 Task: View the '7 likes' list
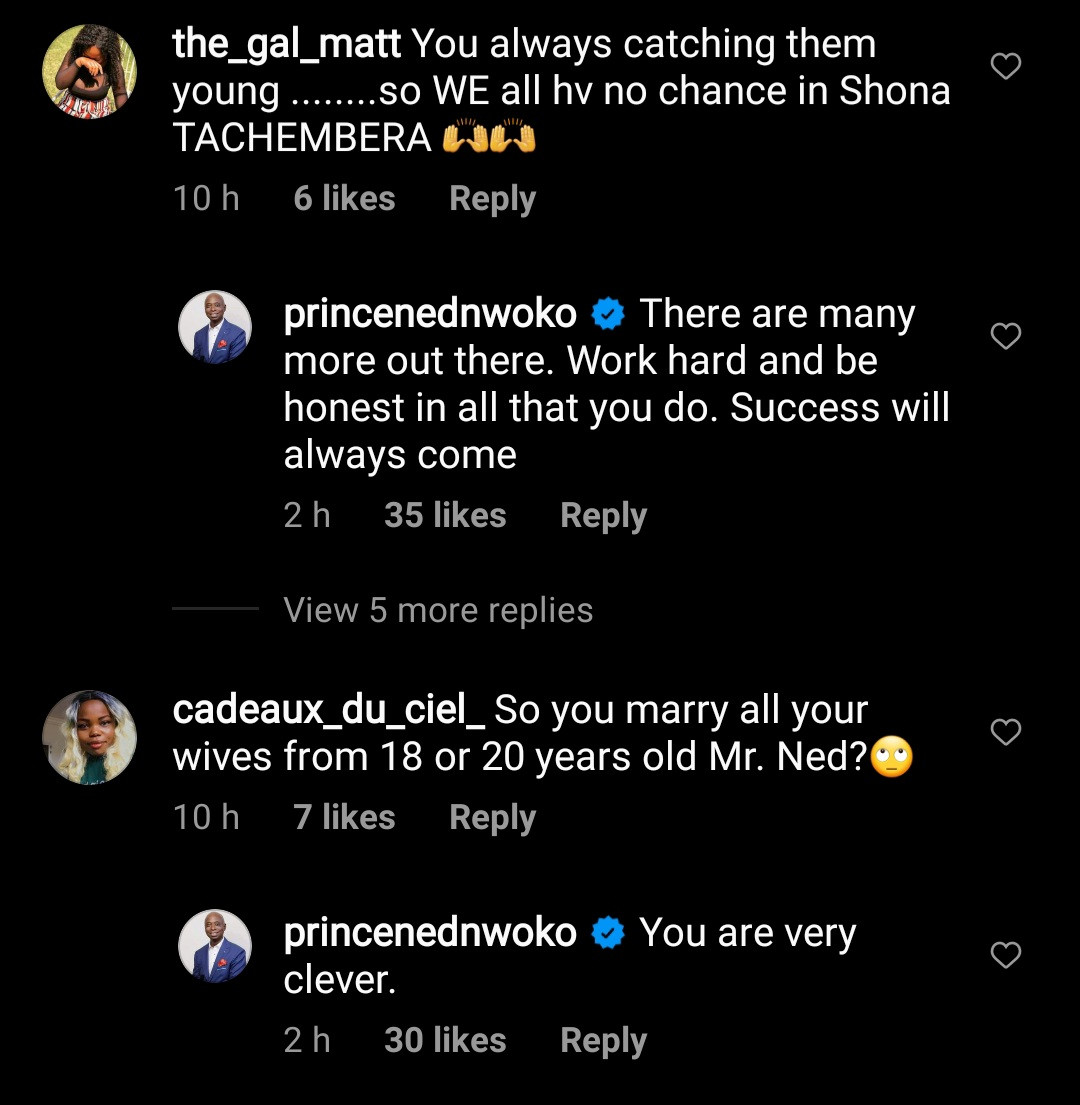[344, 818]
